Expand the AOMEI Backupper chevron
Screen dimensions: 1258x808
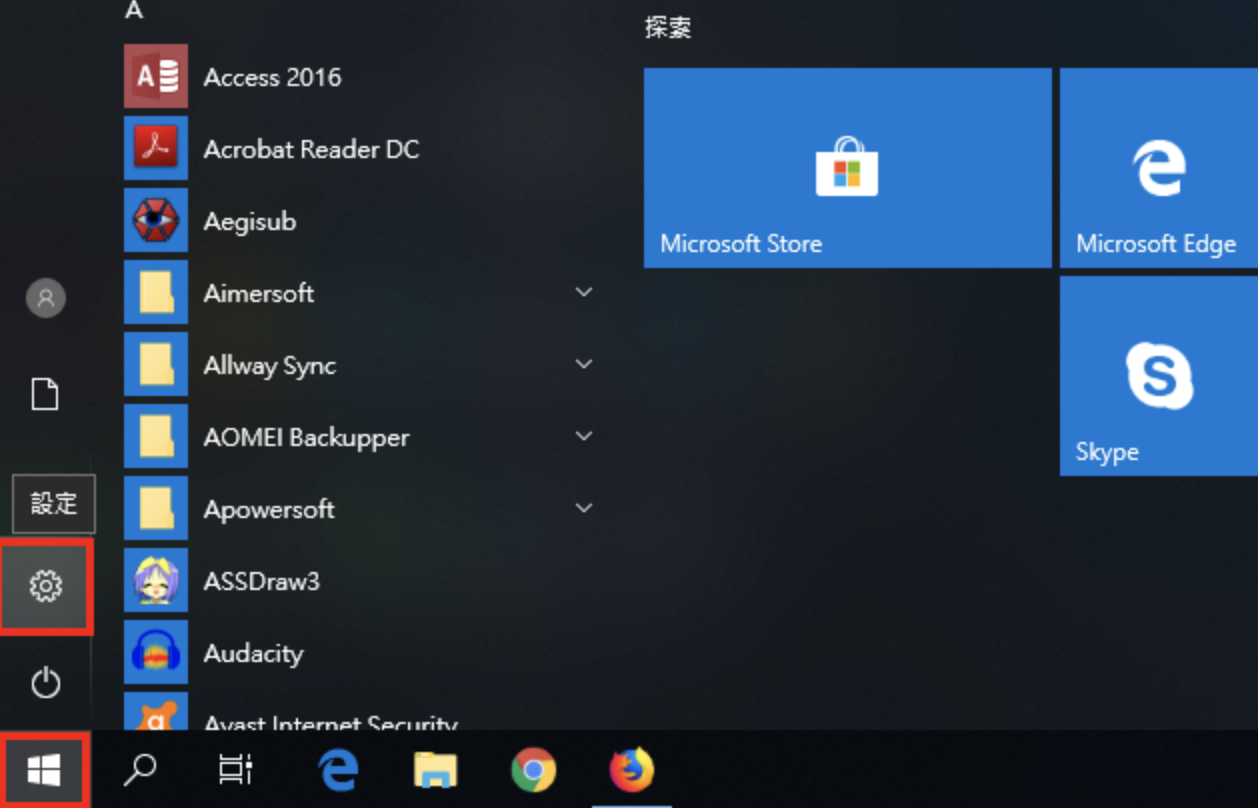(584, 436)
